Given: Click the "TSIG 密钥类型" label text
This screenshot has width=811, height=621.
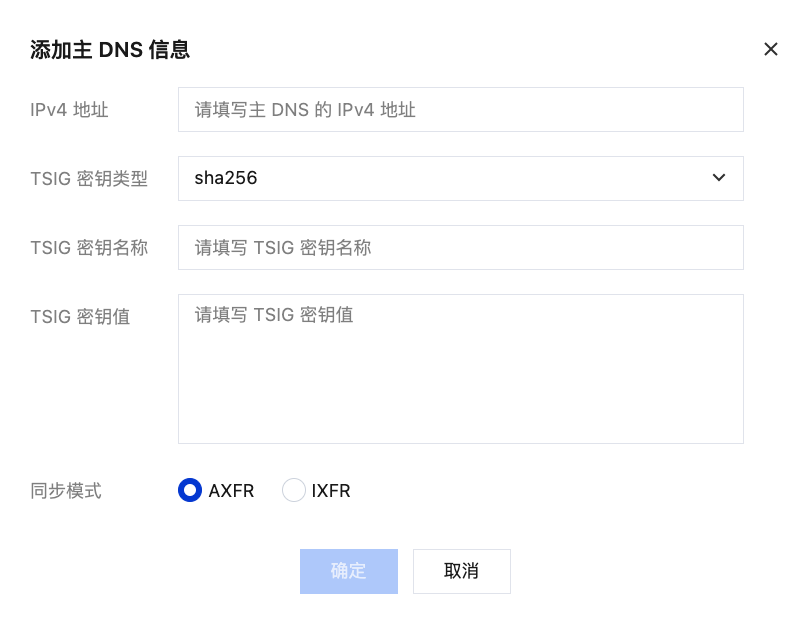Looking at the screenshot, I should (89, 179).
